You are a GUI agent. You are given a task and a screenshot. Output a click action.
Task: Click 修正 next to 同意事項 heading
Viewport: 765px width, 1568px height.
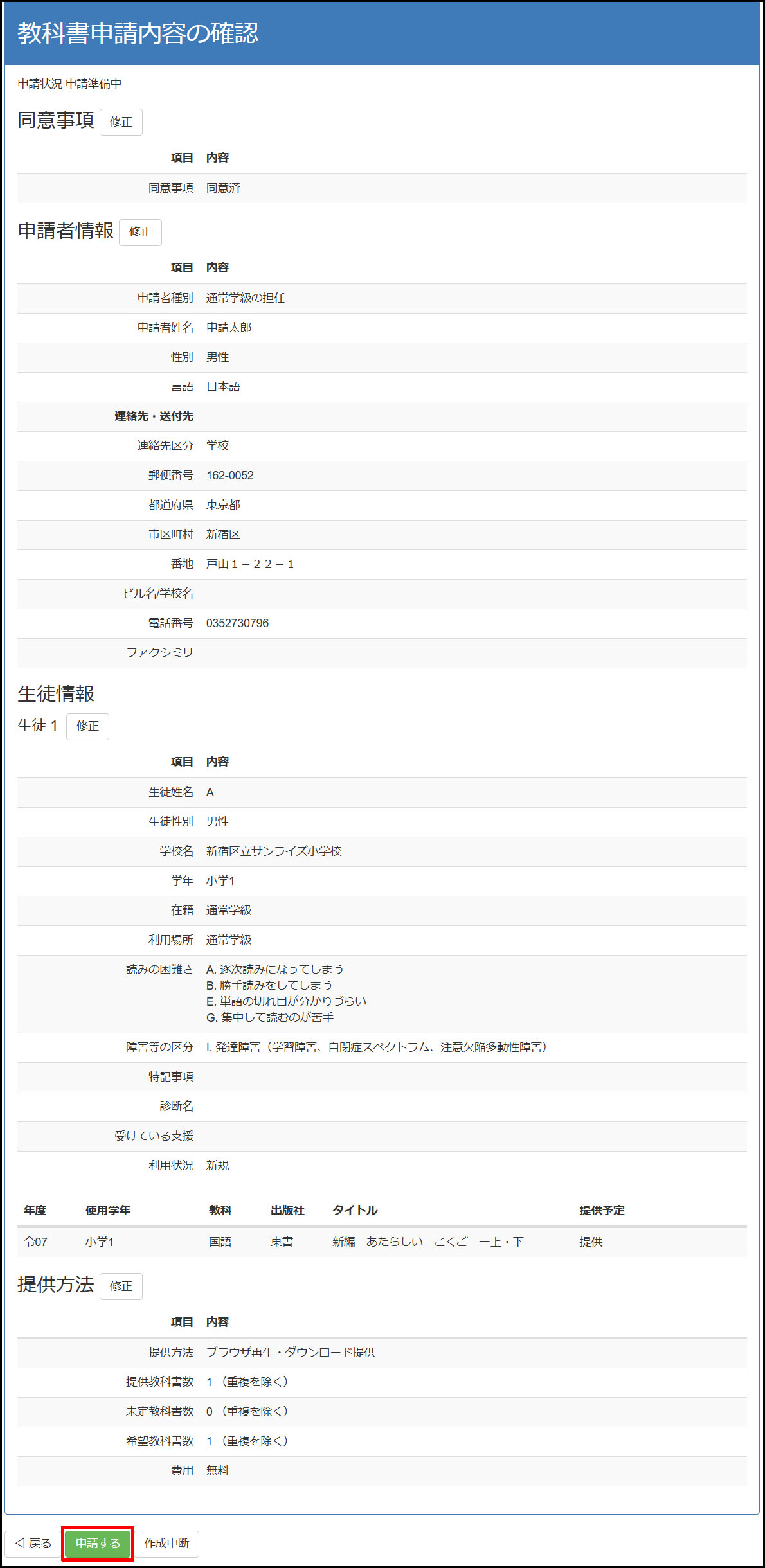pos(121,121)
